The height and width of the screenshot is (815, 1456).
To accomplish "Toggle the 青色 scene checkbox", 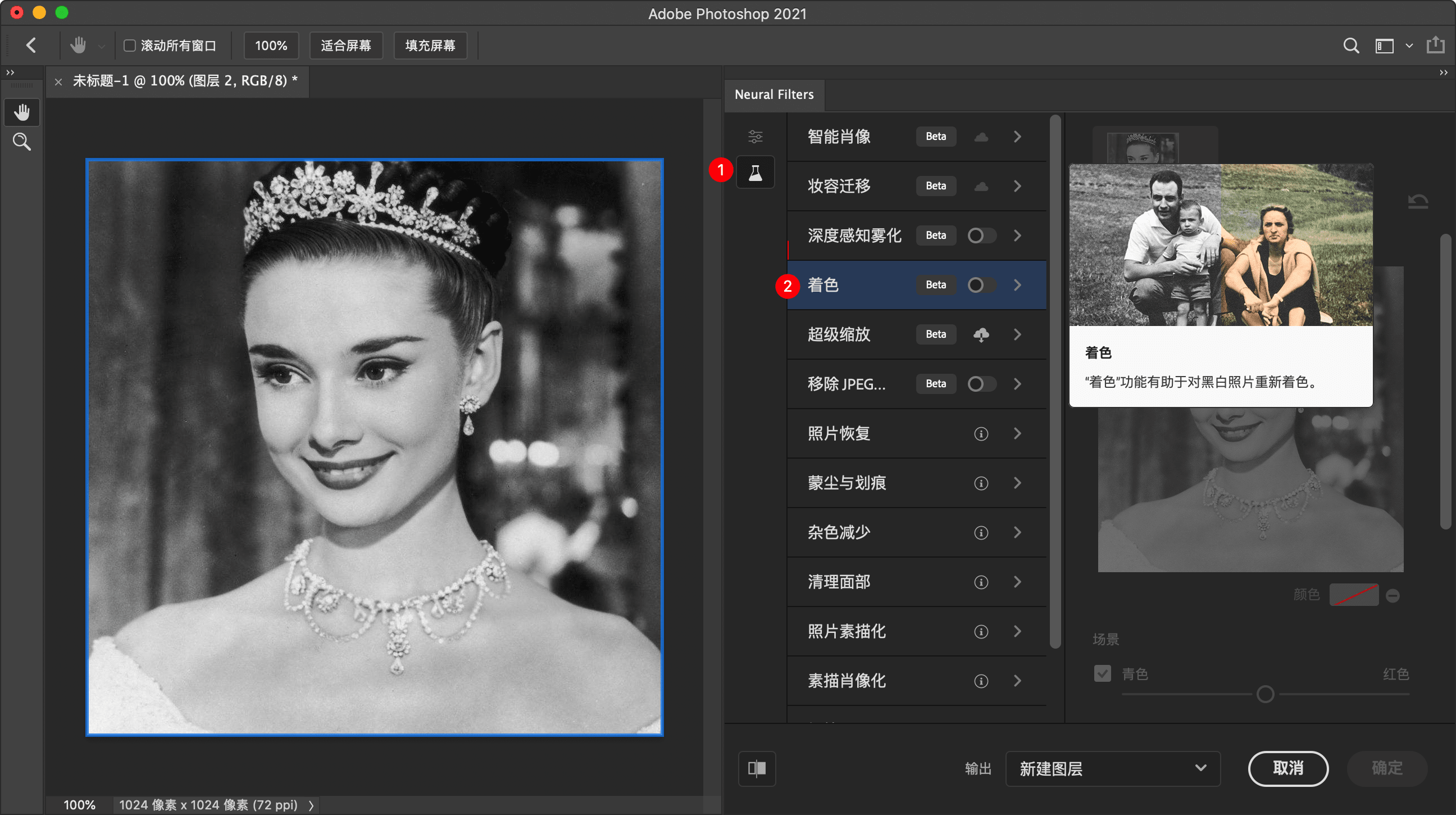I will click(1102, 673).
